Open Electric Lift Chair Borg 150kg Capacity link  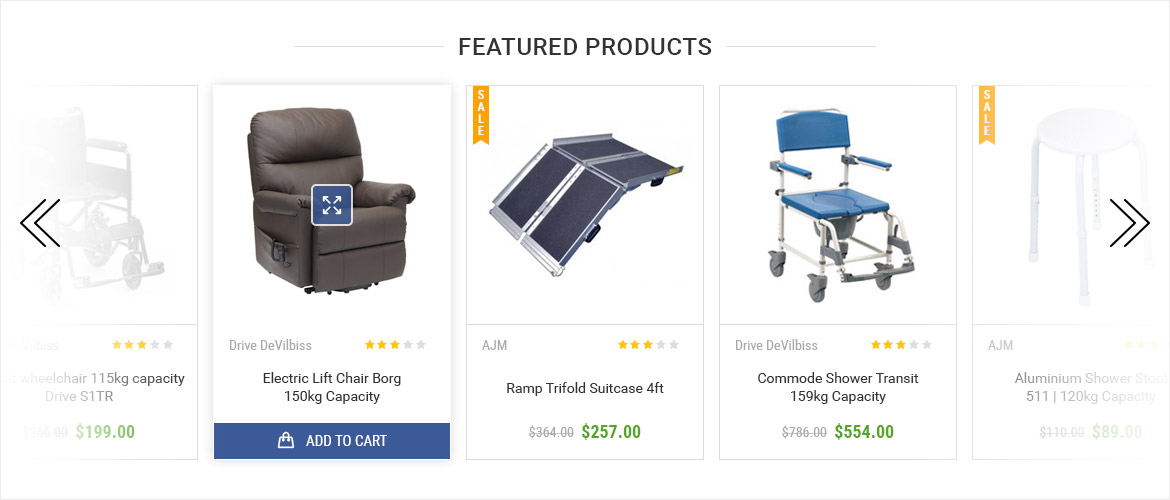click(332, 387)
